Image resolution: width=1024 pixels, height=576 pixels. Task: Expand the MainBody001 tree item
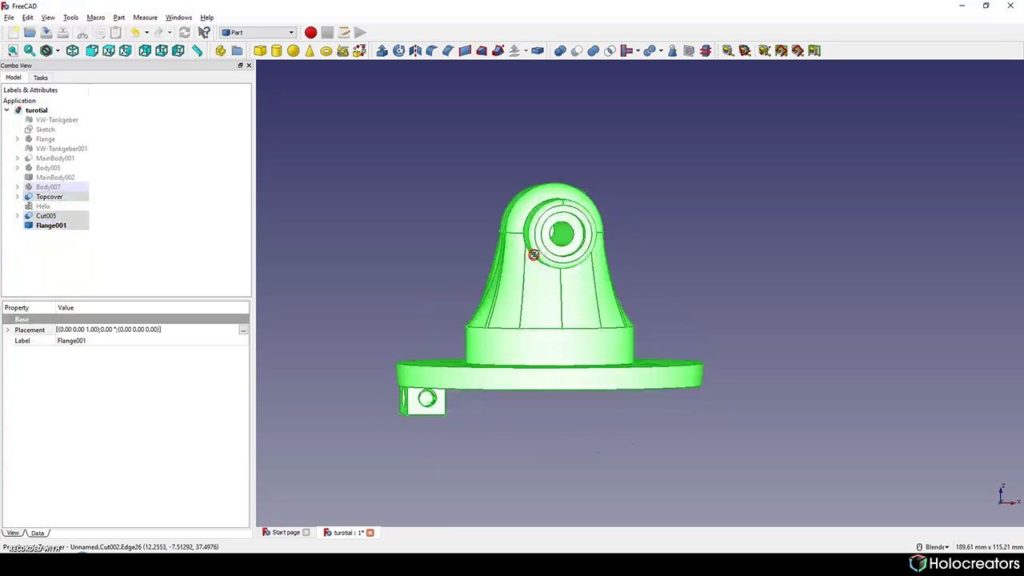pyautogui.click(x=18, y=158)
